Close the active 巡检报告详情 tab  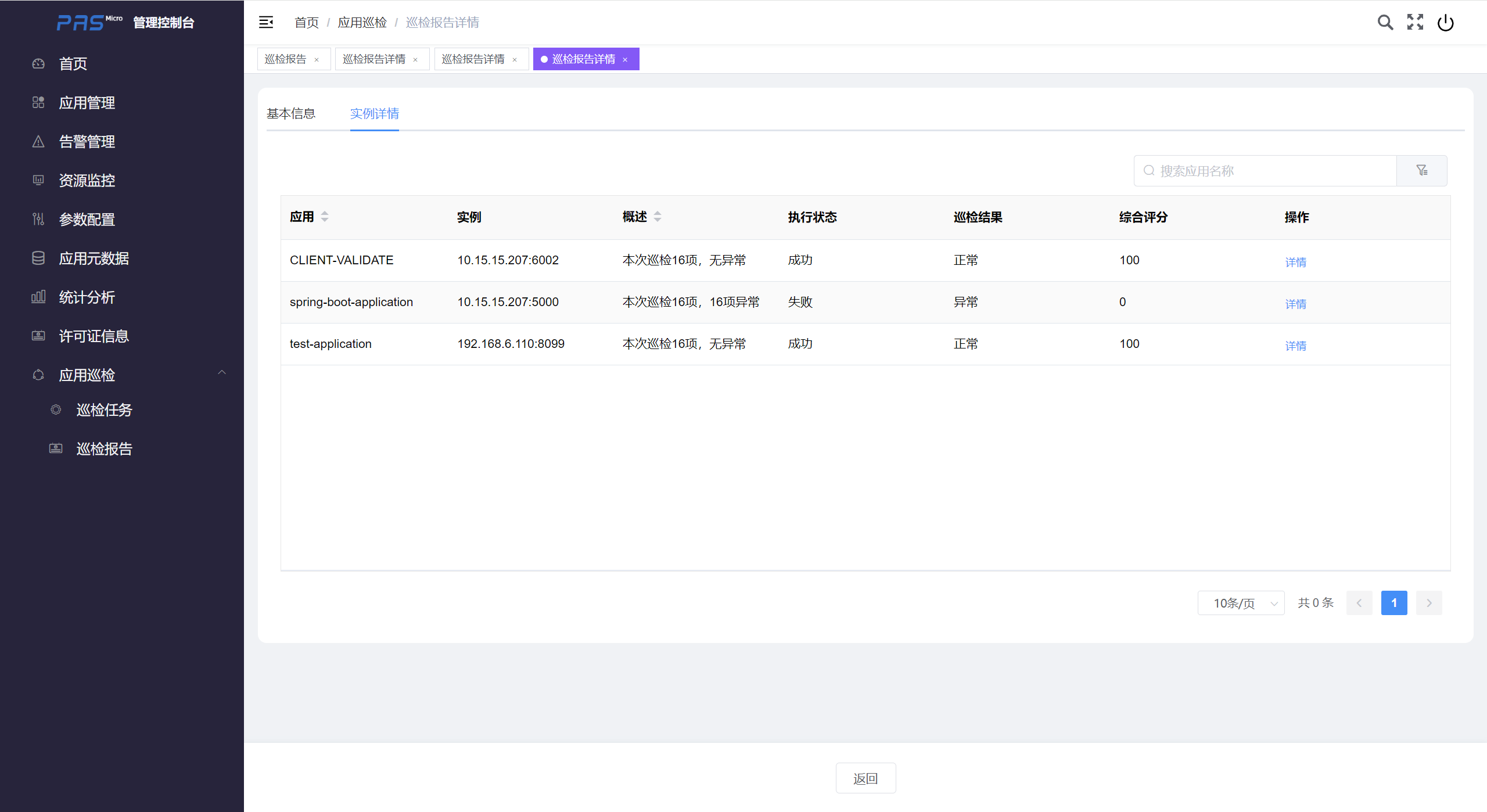(x=625, y=59)
